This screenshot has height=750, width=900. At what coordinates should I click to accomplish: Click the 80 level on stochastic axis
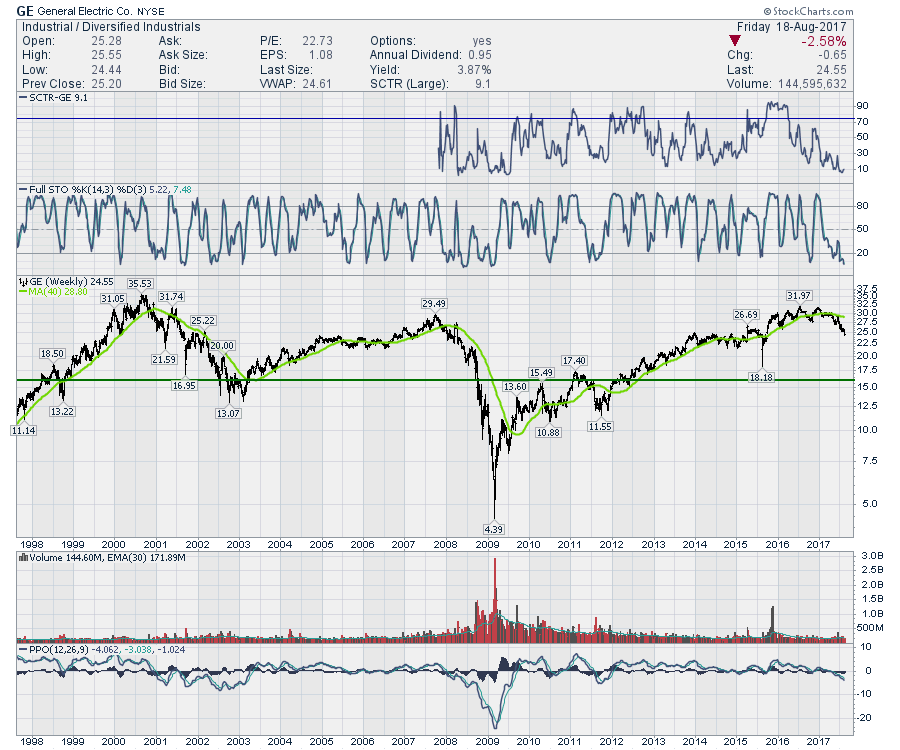click(x=862, y=206)
